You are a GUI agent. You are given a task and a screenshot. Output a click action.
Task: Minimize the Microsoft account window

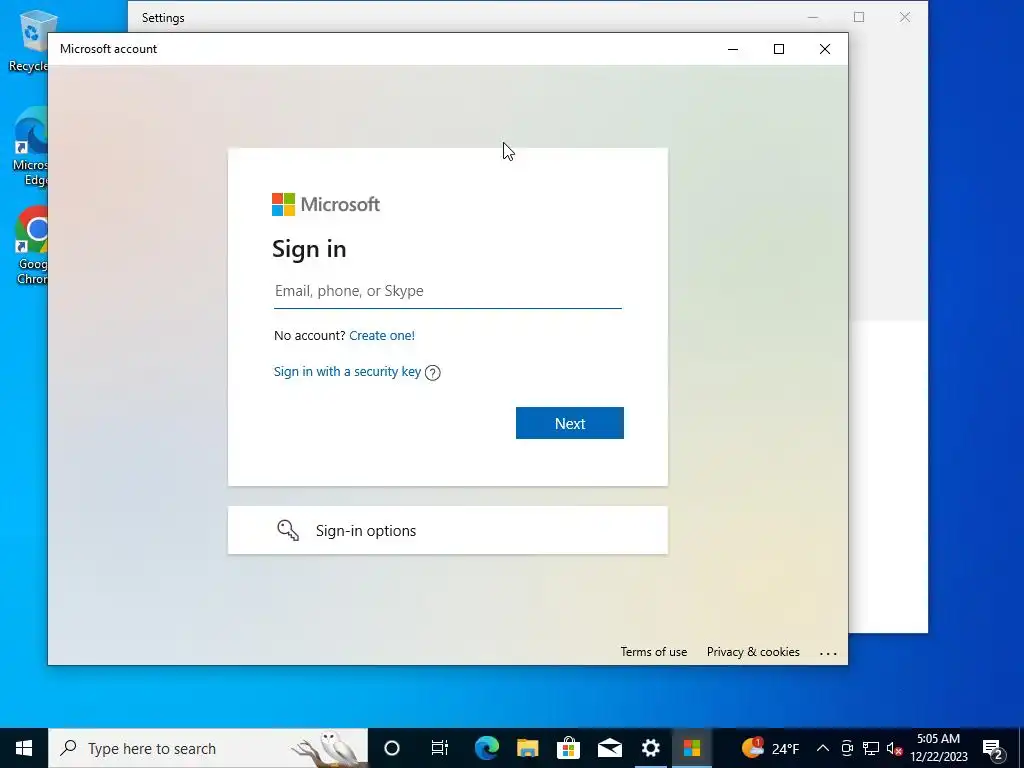coord(733,49)
